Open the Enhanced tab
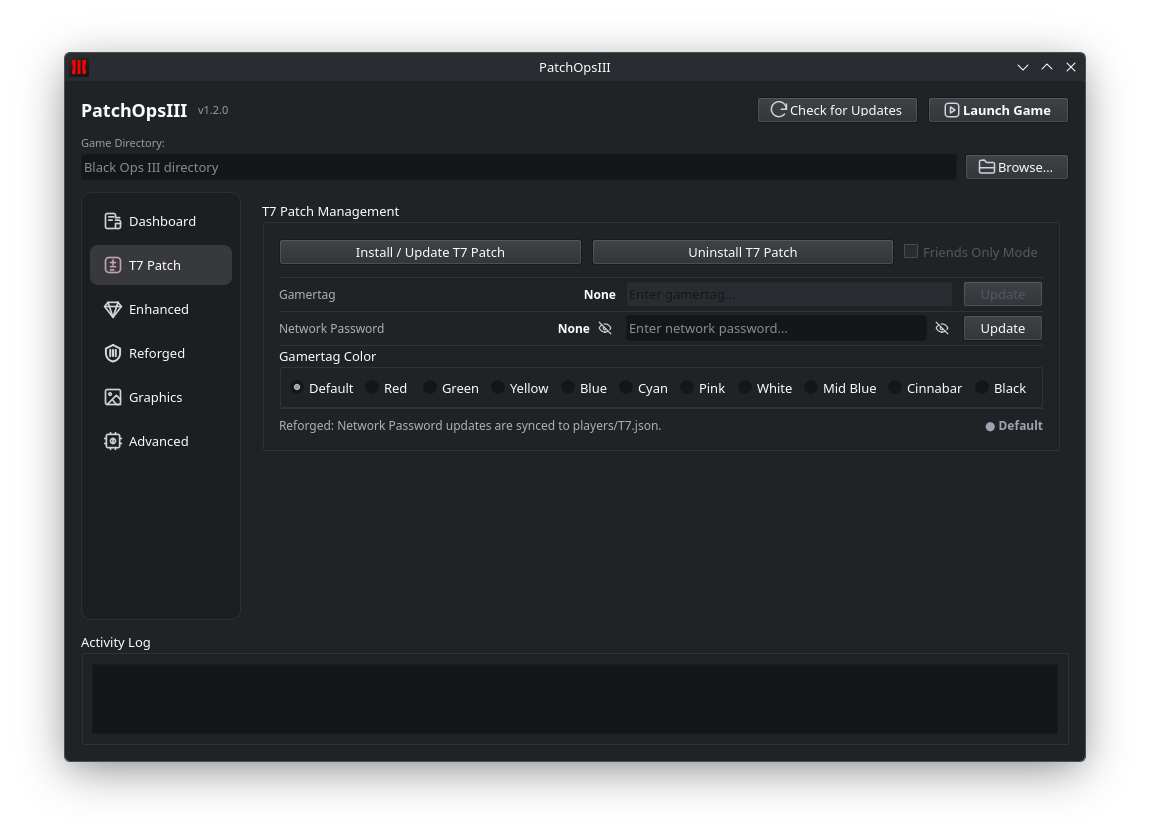The image size is (1150, 838). click(x=161, y=309)
